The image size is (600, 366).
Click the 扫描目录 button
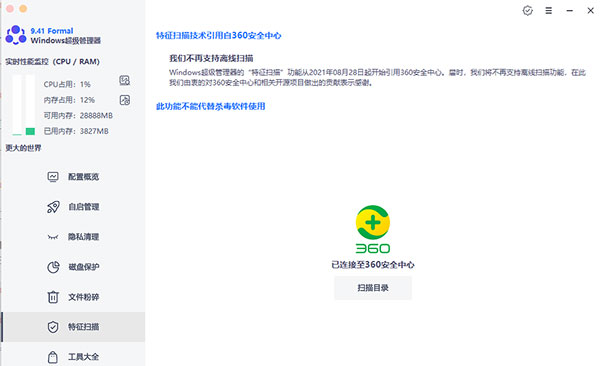click(373, 288)
